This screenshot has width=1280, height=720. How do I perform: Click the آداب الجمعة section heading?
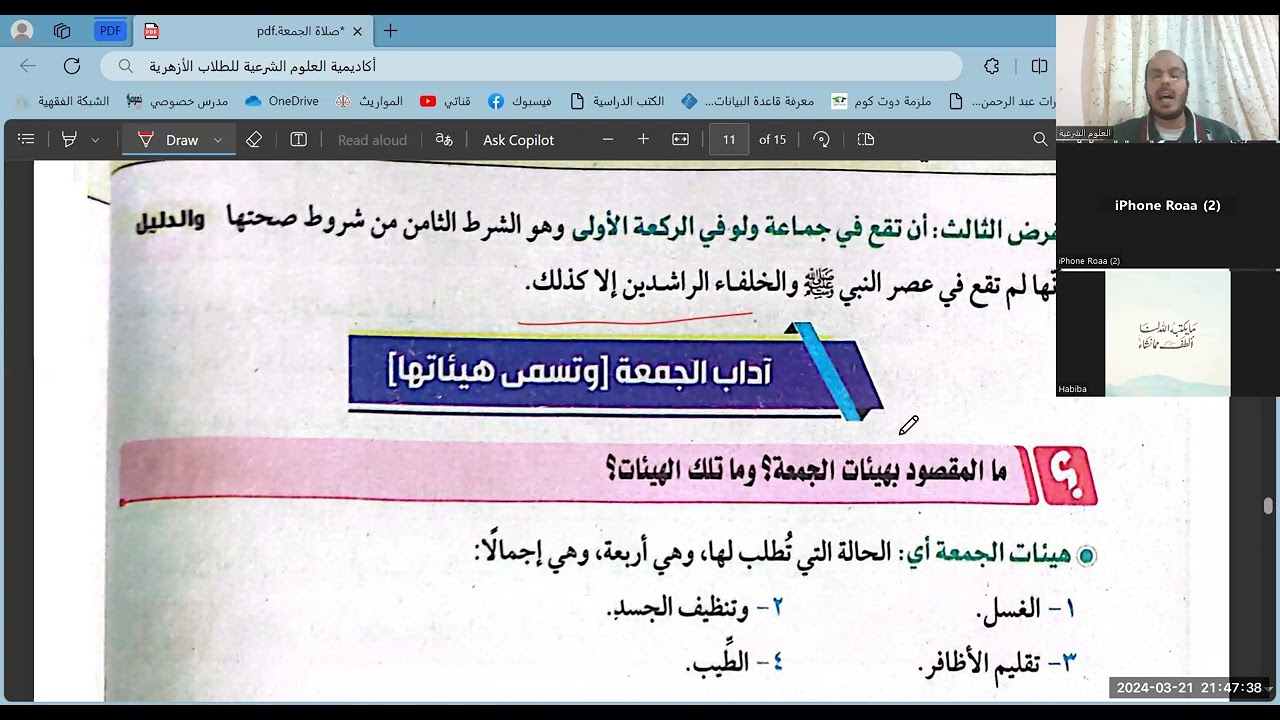coord(580,372)
